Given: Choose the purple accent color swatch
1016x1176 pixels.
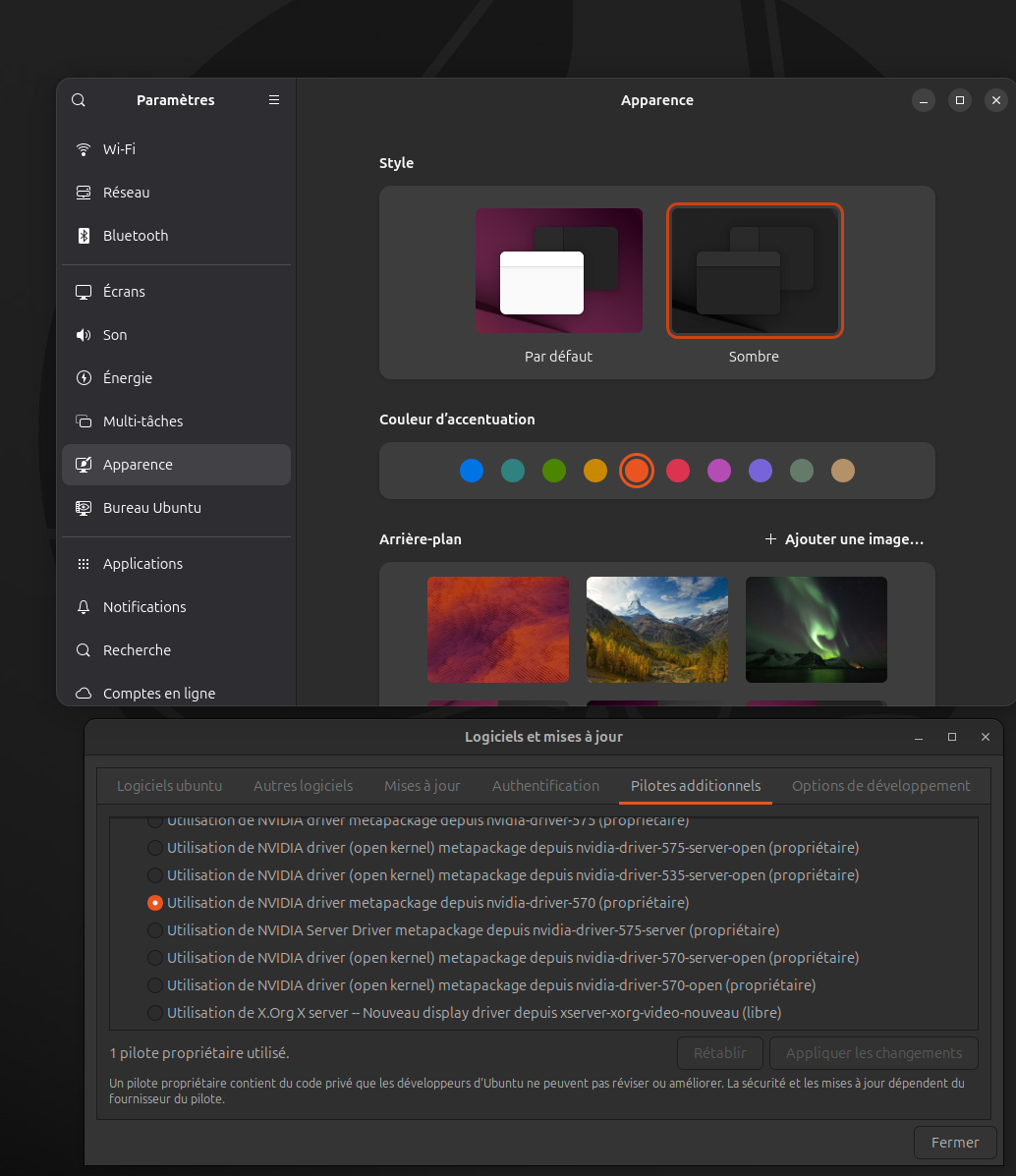Looking at the screenshot, I should coord(761,471).
